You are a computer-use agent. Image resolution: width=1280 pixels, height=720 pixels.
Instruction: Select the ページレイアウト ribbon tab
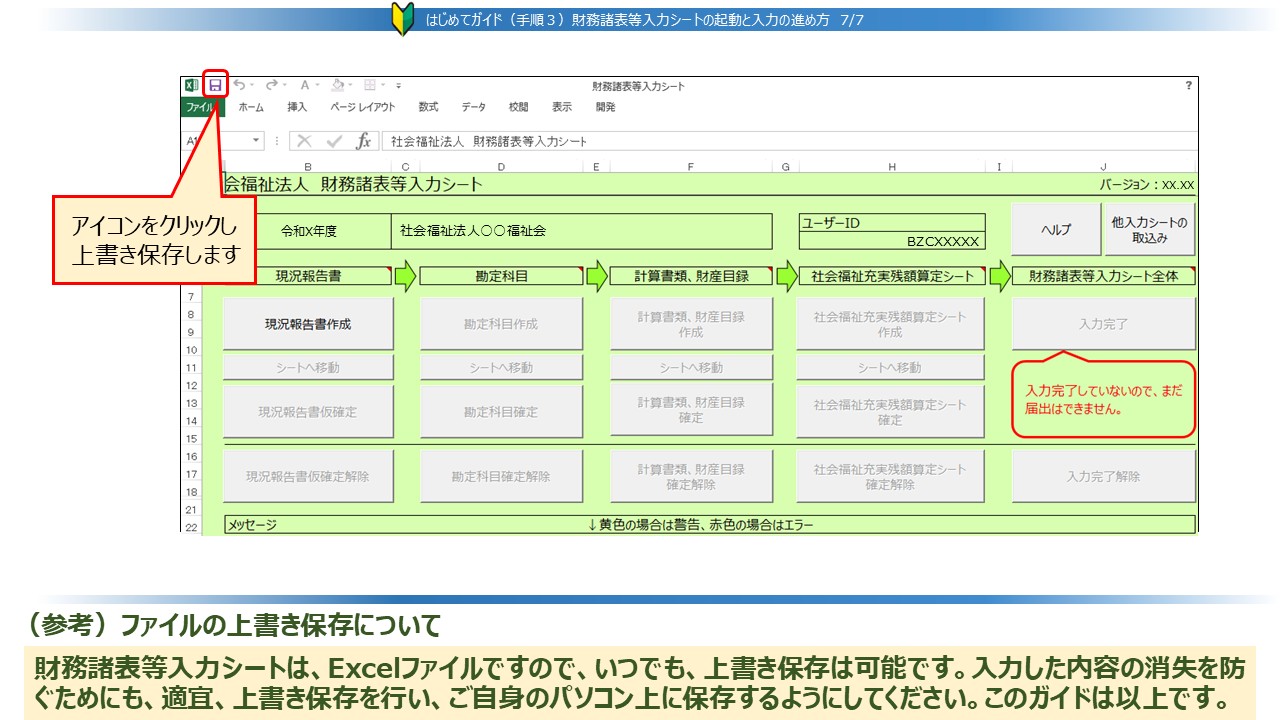point(362,107)
